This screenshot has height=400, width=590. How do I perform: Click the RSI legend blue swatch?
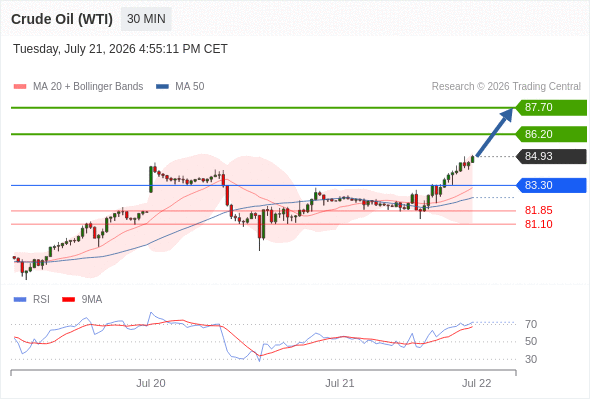(20, 300)
